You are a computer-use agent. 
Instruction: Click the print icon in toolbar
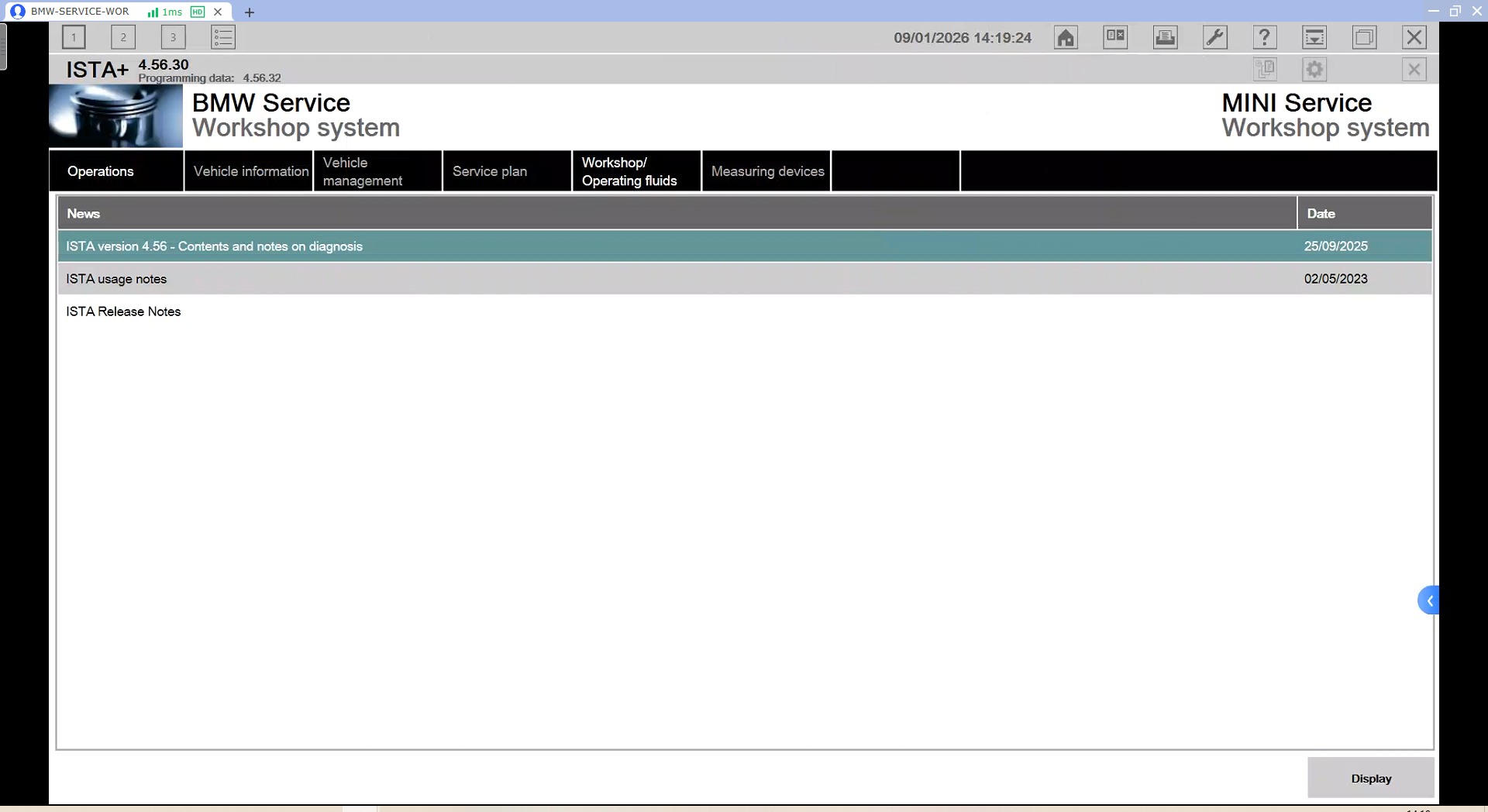point(1165,37)
